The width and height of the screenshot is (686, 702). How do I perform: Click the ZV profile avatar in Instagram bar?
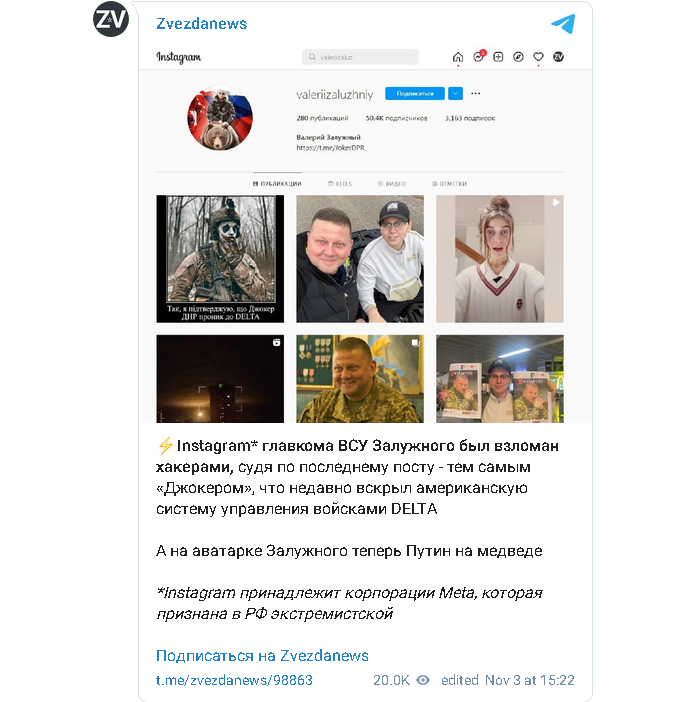pos(558,57)
